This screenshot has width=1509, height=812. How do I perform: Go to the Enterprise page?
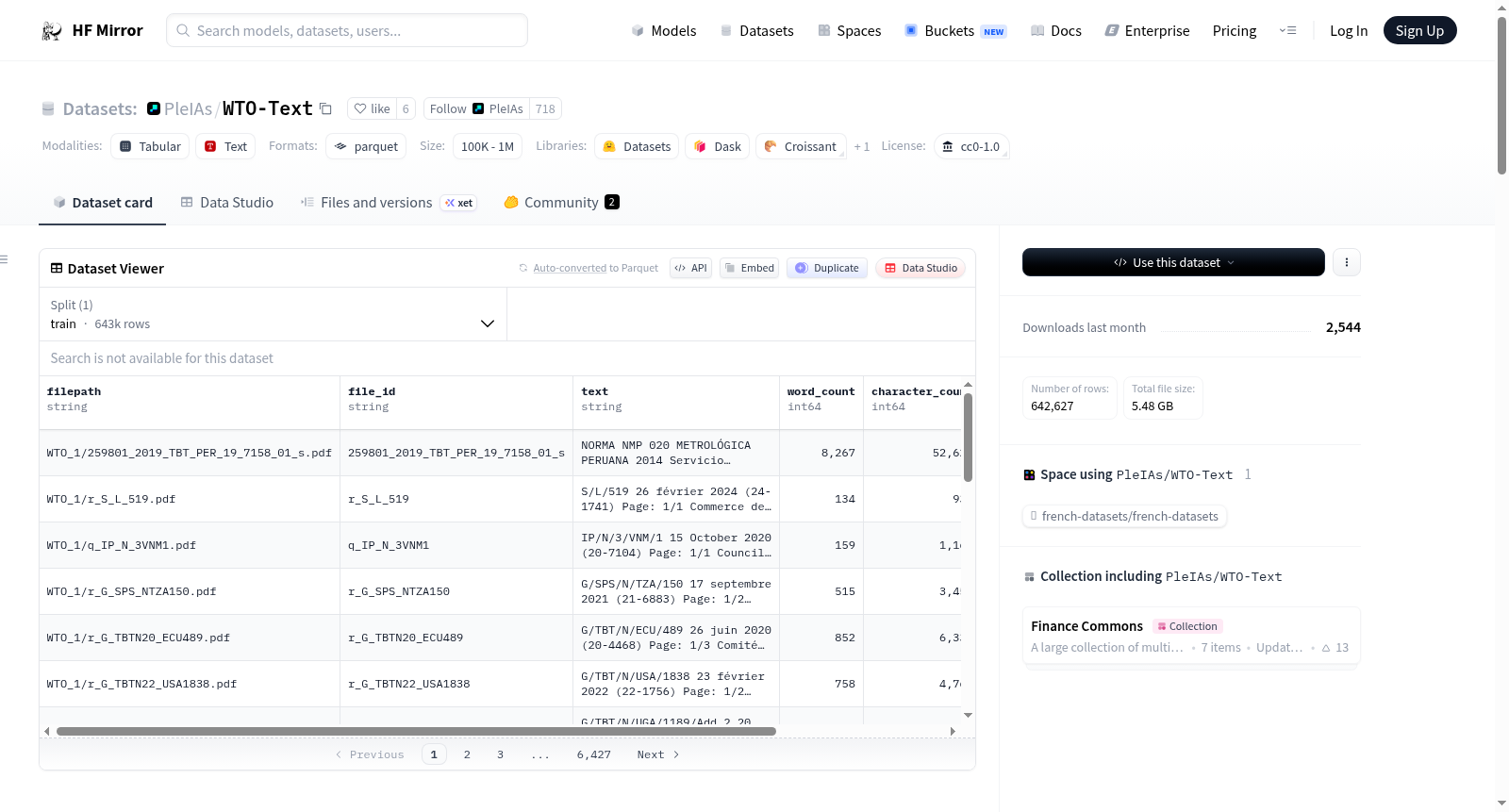click(x=1147, y=31)
